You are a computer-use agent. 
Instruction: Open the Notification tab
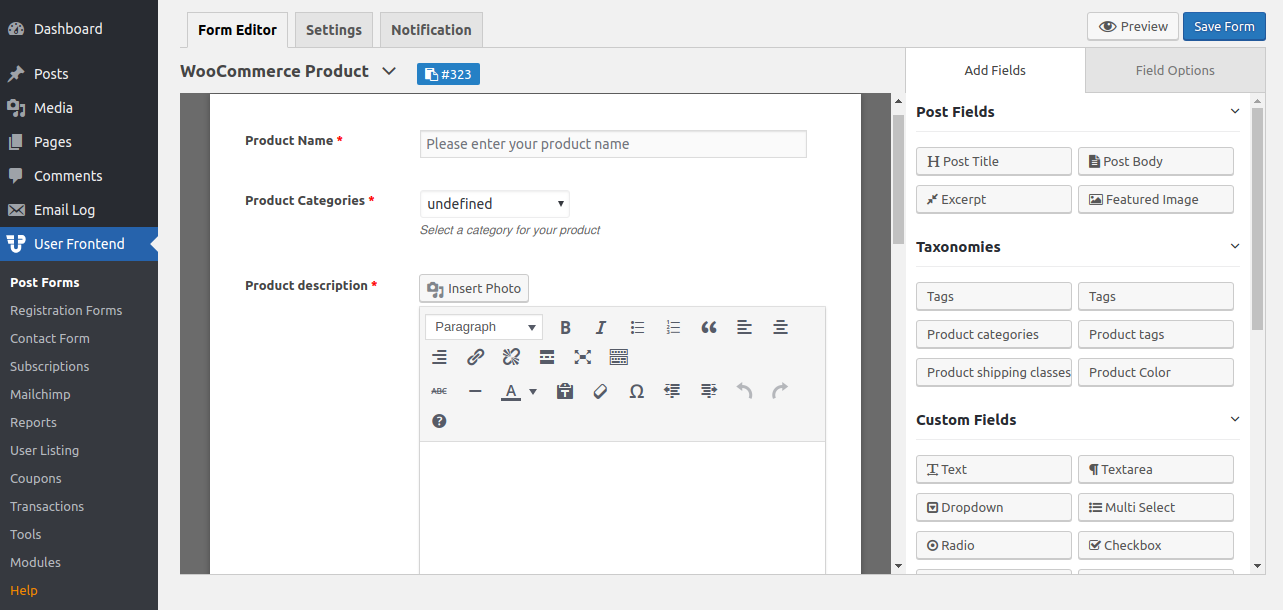click(x=431, y=30)
